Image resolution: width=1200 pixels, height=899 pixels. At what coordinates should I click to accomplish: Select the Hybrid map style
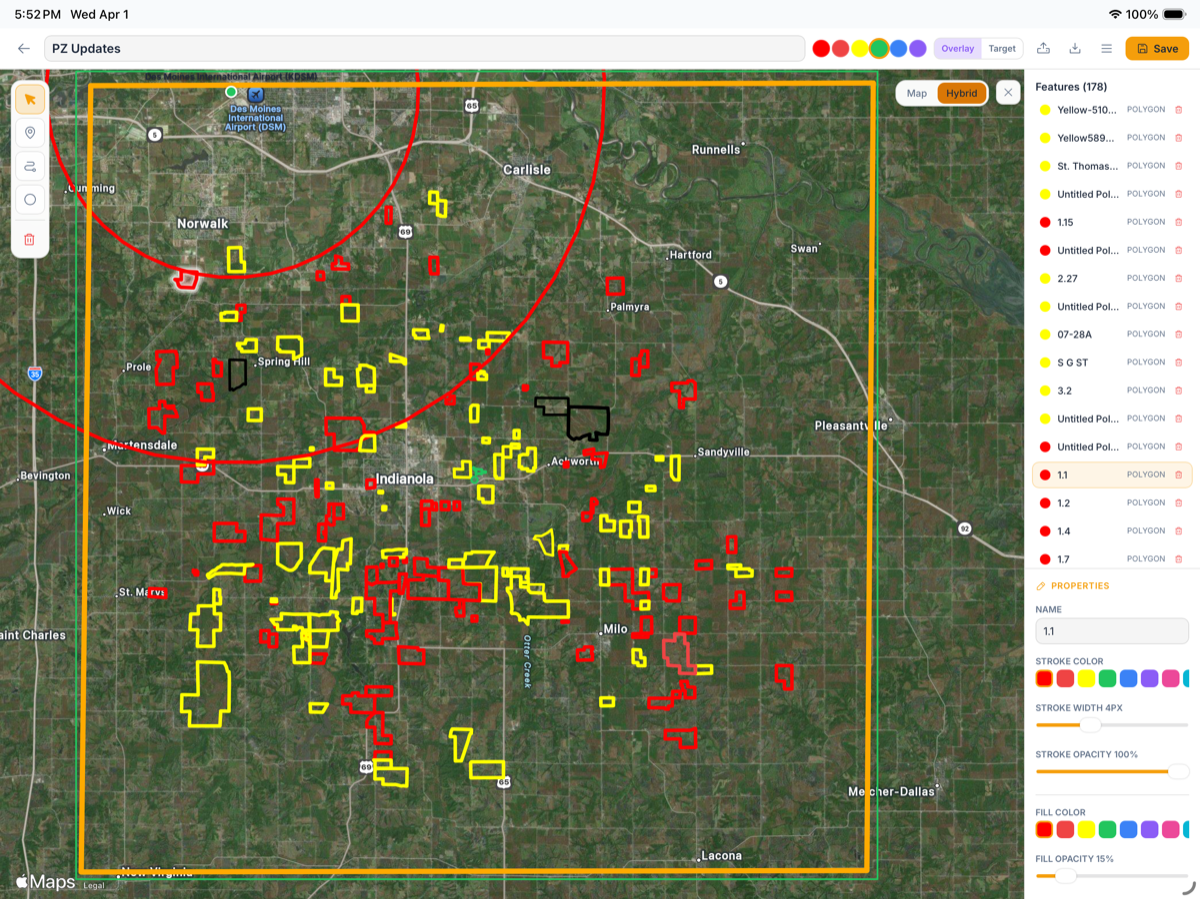coord(962,93)
